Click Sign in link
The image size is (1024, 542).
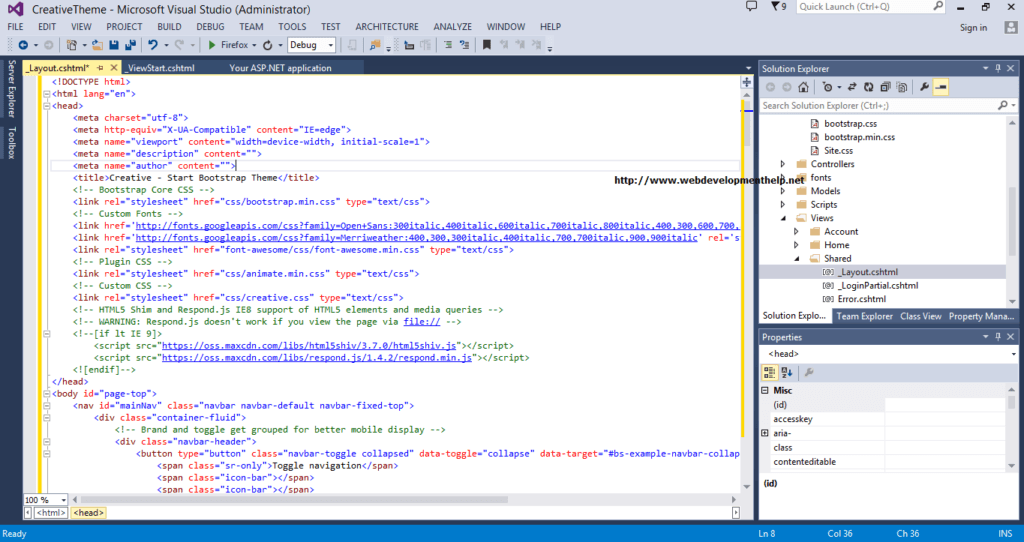coord(973,27)
